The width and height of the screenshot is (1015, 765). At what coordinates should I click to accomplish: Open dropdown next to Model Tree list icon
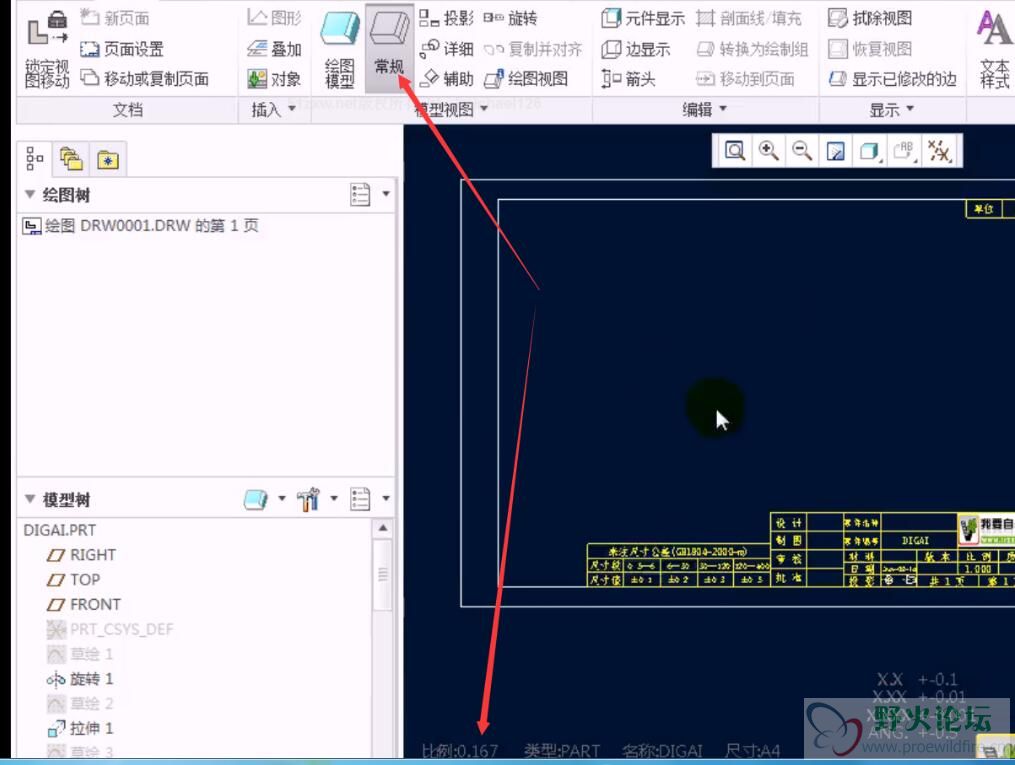(x=386, y=498)
